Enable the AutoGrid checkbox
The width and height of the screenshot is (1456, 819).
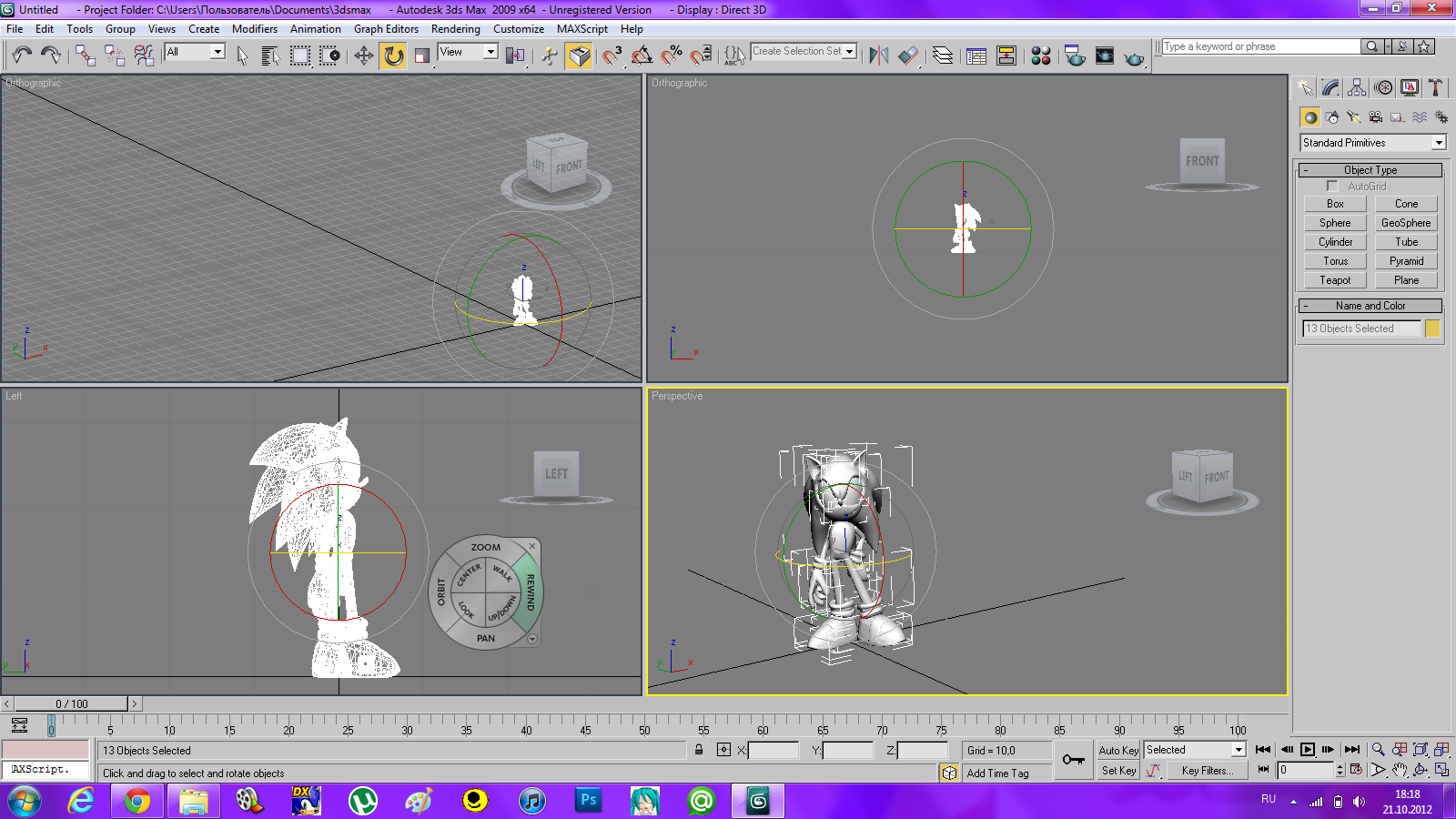tap(1332, 186)
